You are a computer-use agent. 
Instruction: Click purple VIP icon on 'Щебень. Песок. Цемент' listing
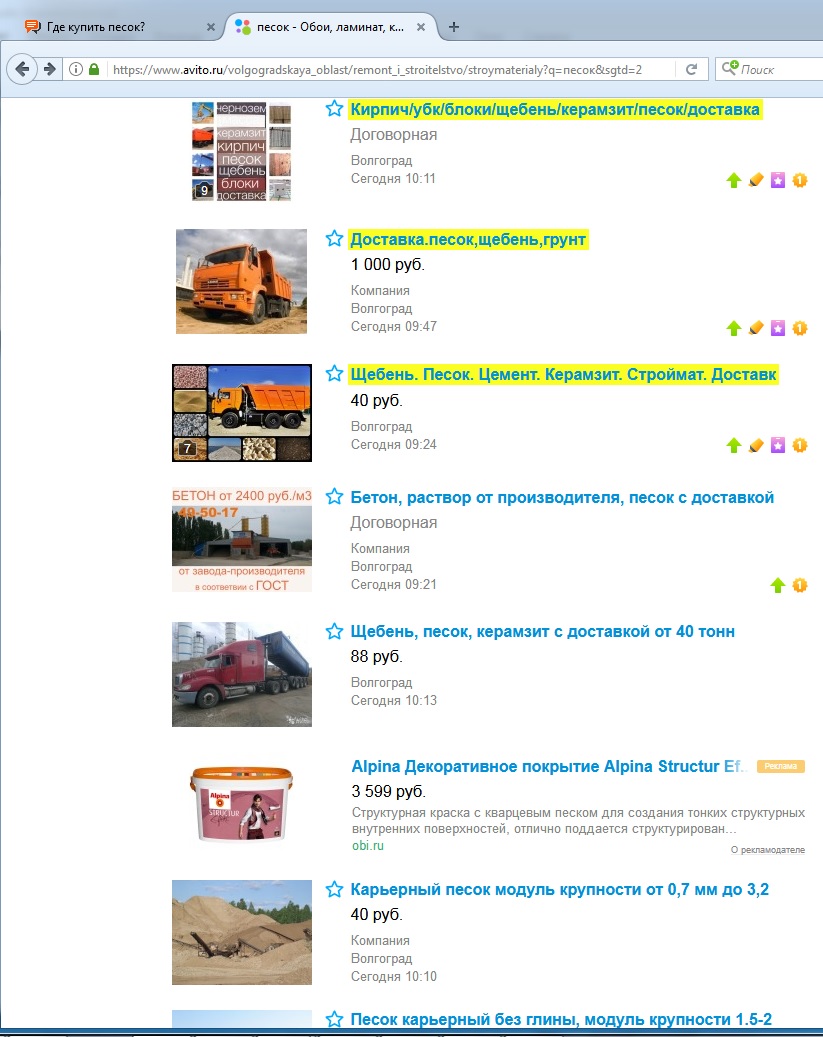pyautogui.click(x=778, y=445)
